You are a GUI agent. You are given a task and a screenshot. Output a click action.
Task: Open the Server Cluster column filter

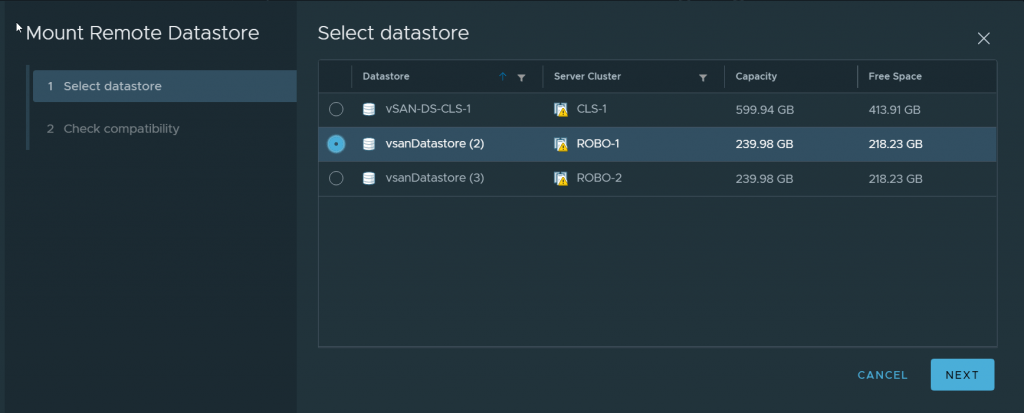703,77
